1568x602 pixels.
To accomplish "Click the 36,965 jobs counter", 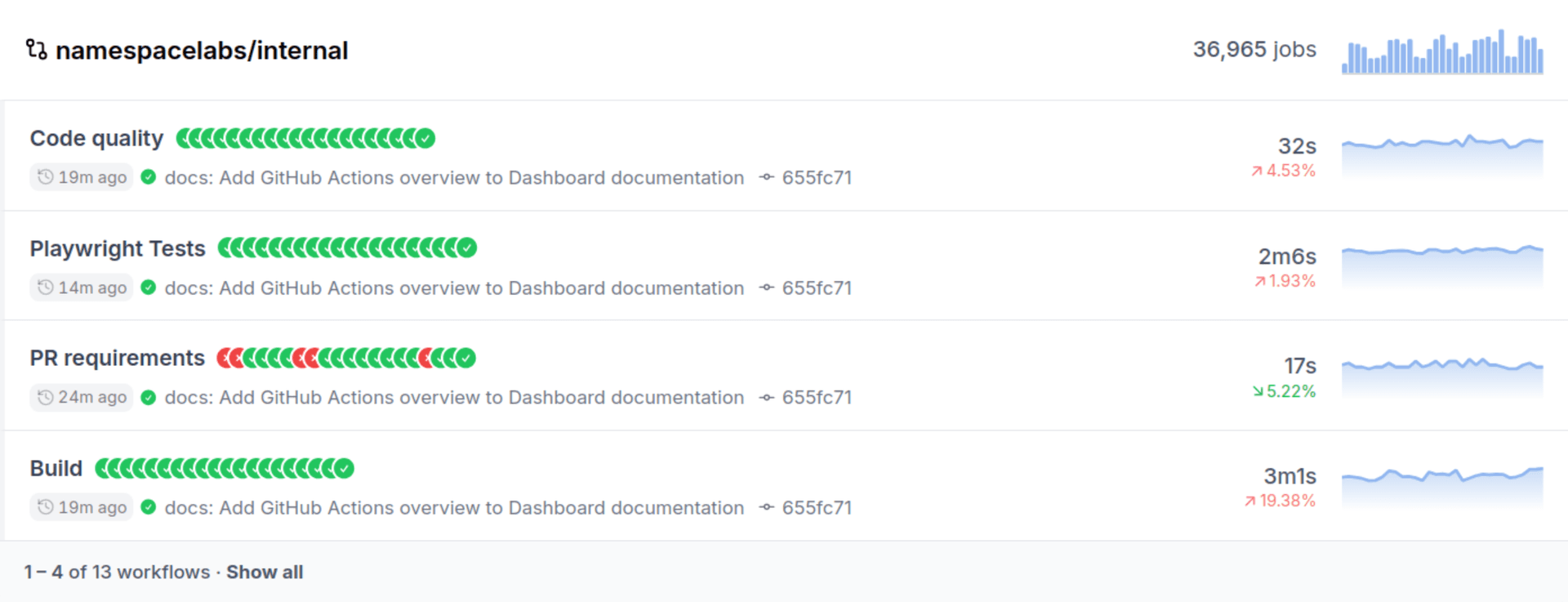I will tap(1254, 50).
